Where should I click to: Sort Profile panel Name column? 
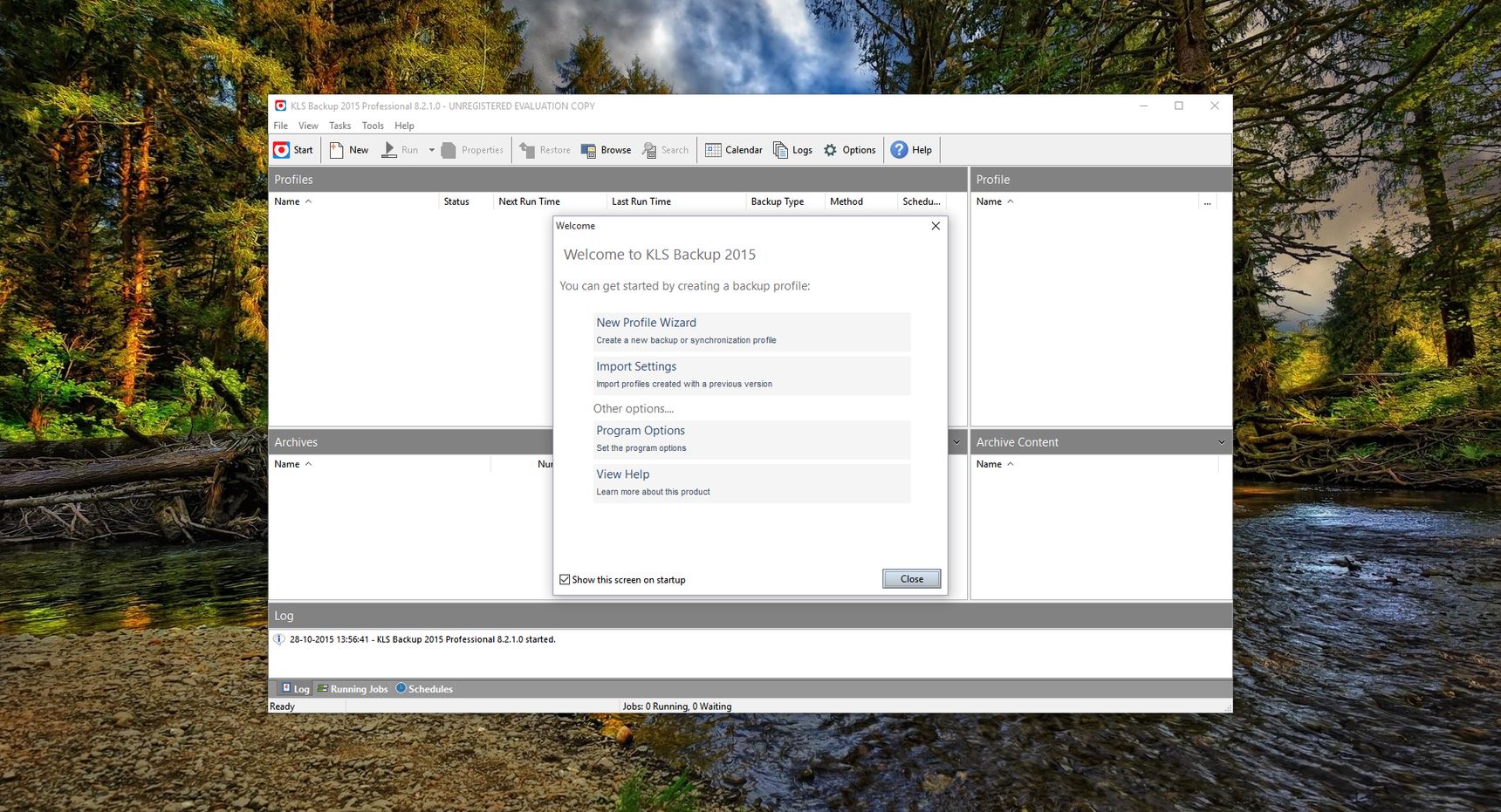(1085, 201)
